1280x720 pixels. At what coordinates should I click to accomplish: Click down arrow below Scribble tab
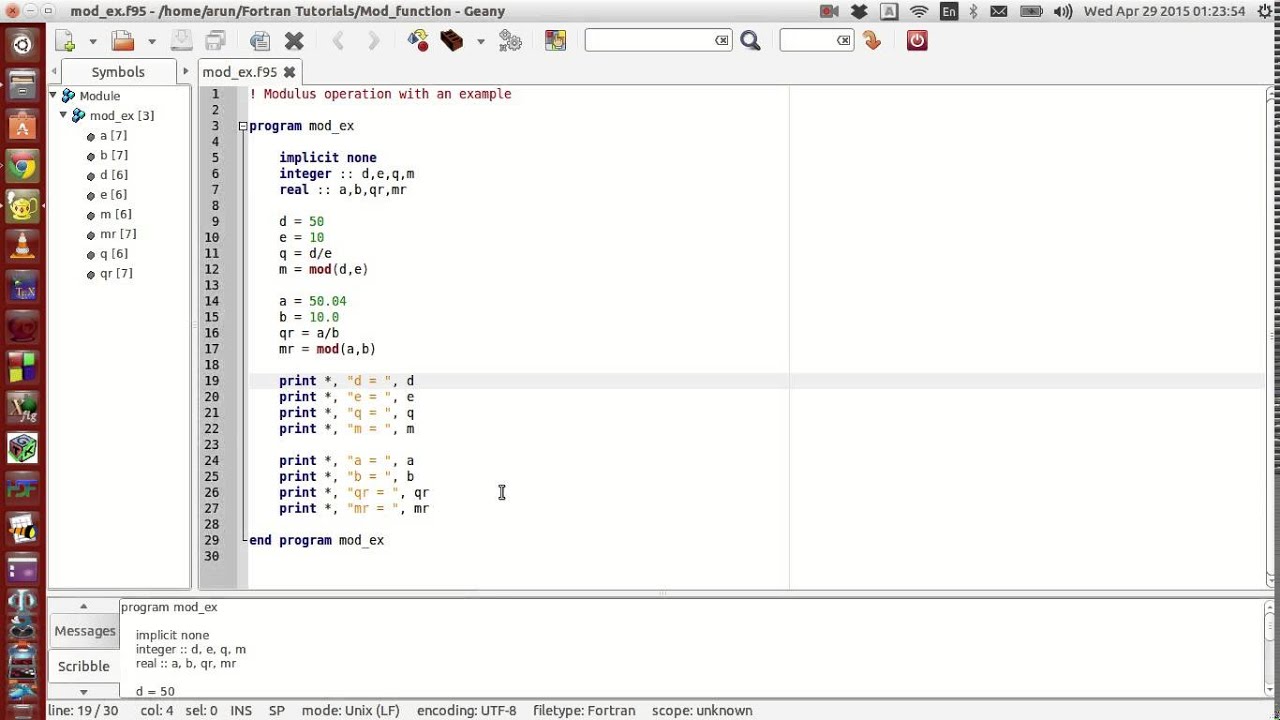(83, 691)
